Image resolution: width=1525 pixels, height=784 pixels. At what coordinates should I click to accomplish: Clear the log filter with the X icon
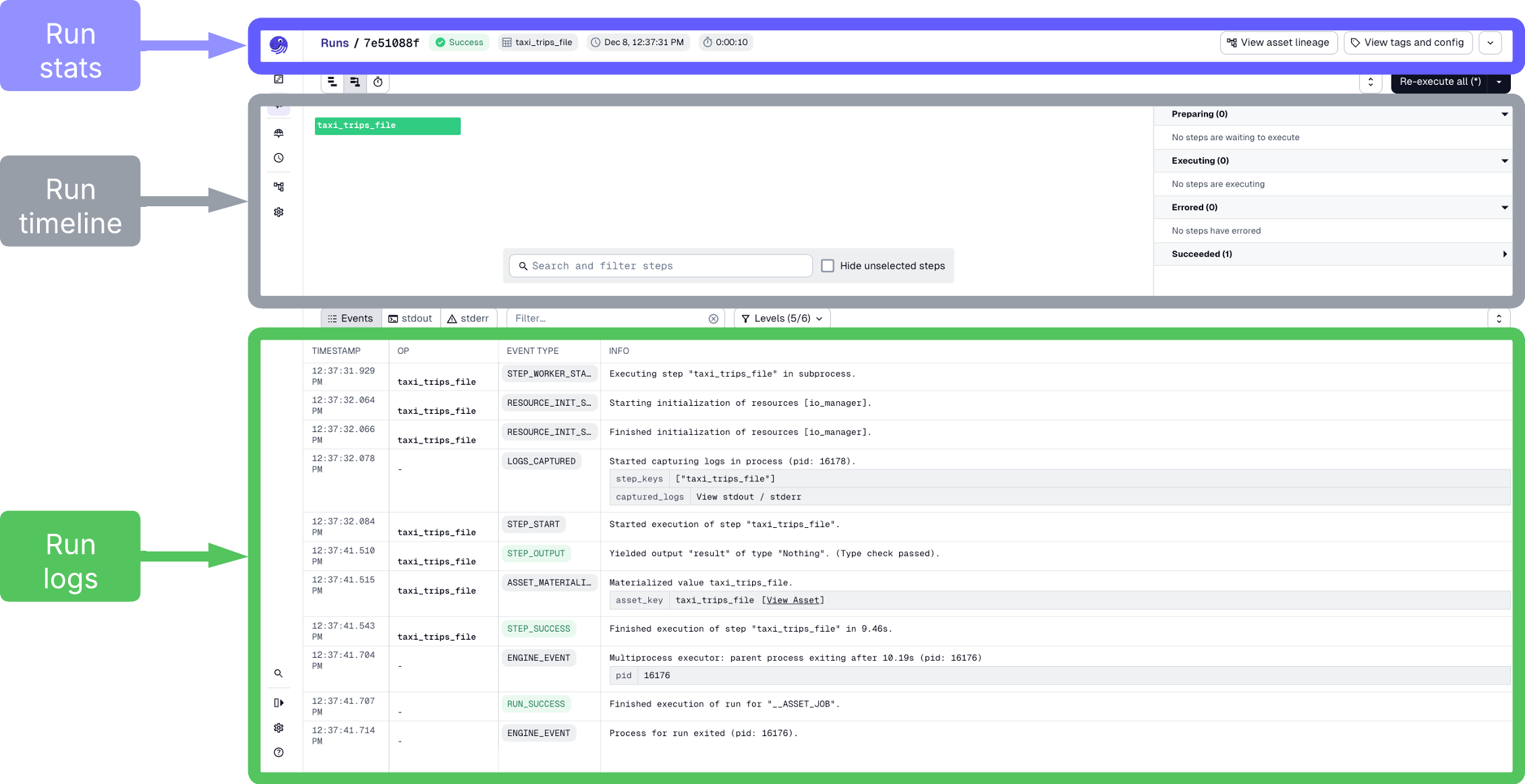[x=714, y=318]
